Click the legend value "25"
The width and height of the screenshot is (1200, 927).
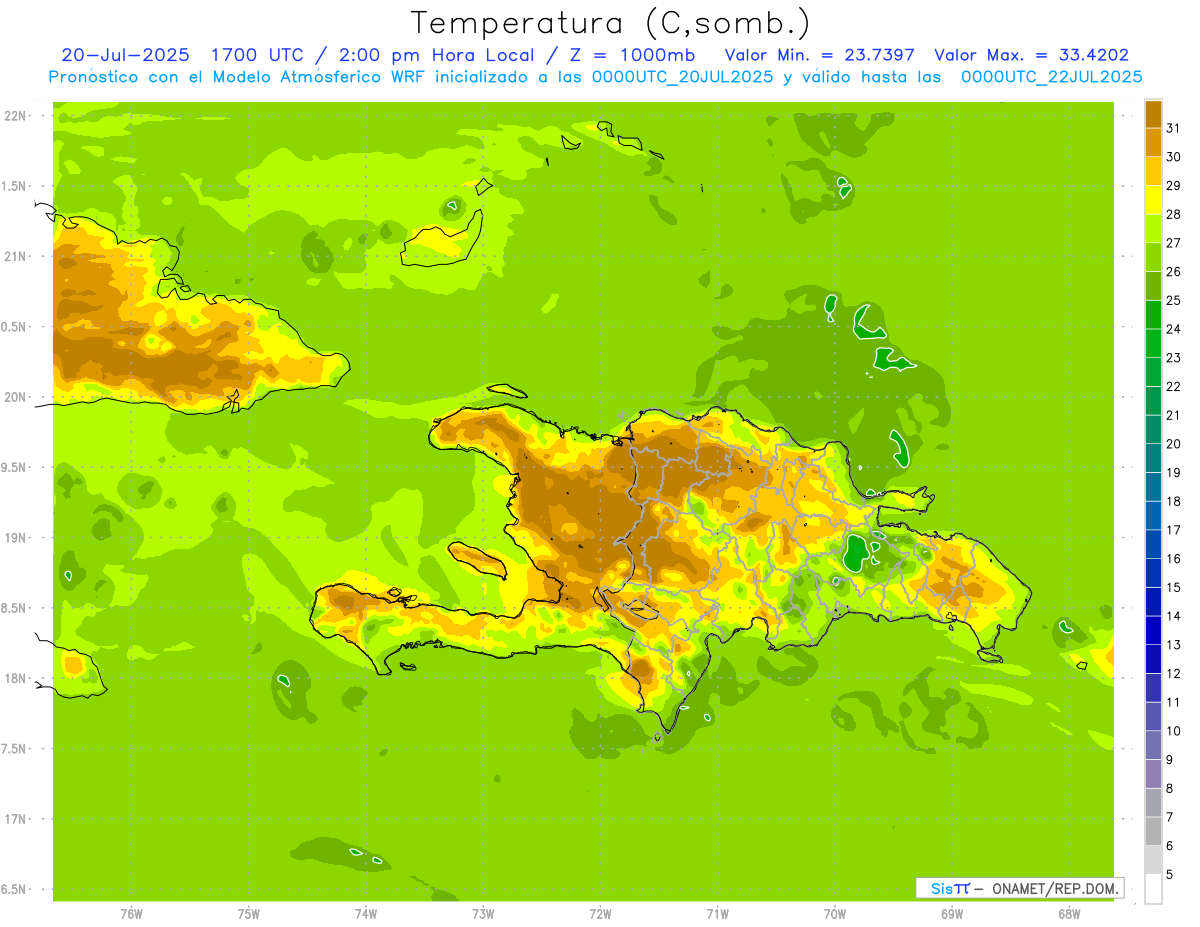pyautogui.click(x=1174, y=300)
